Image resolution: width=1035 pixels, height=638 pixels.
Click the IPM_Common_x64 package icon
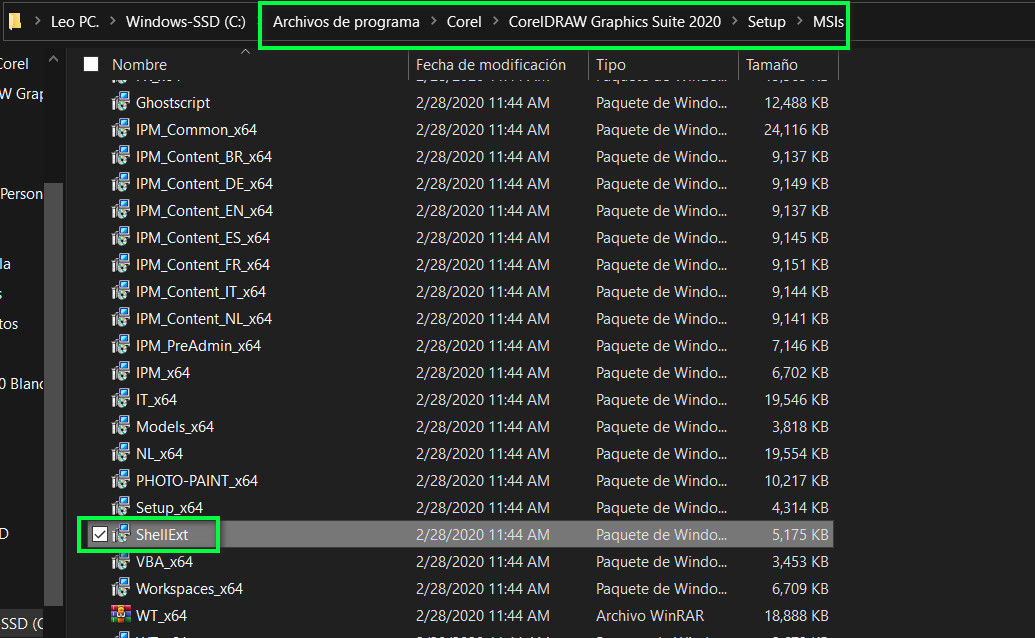(120, 130)
